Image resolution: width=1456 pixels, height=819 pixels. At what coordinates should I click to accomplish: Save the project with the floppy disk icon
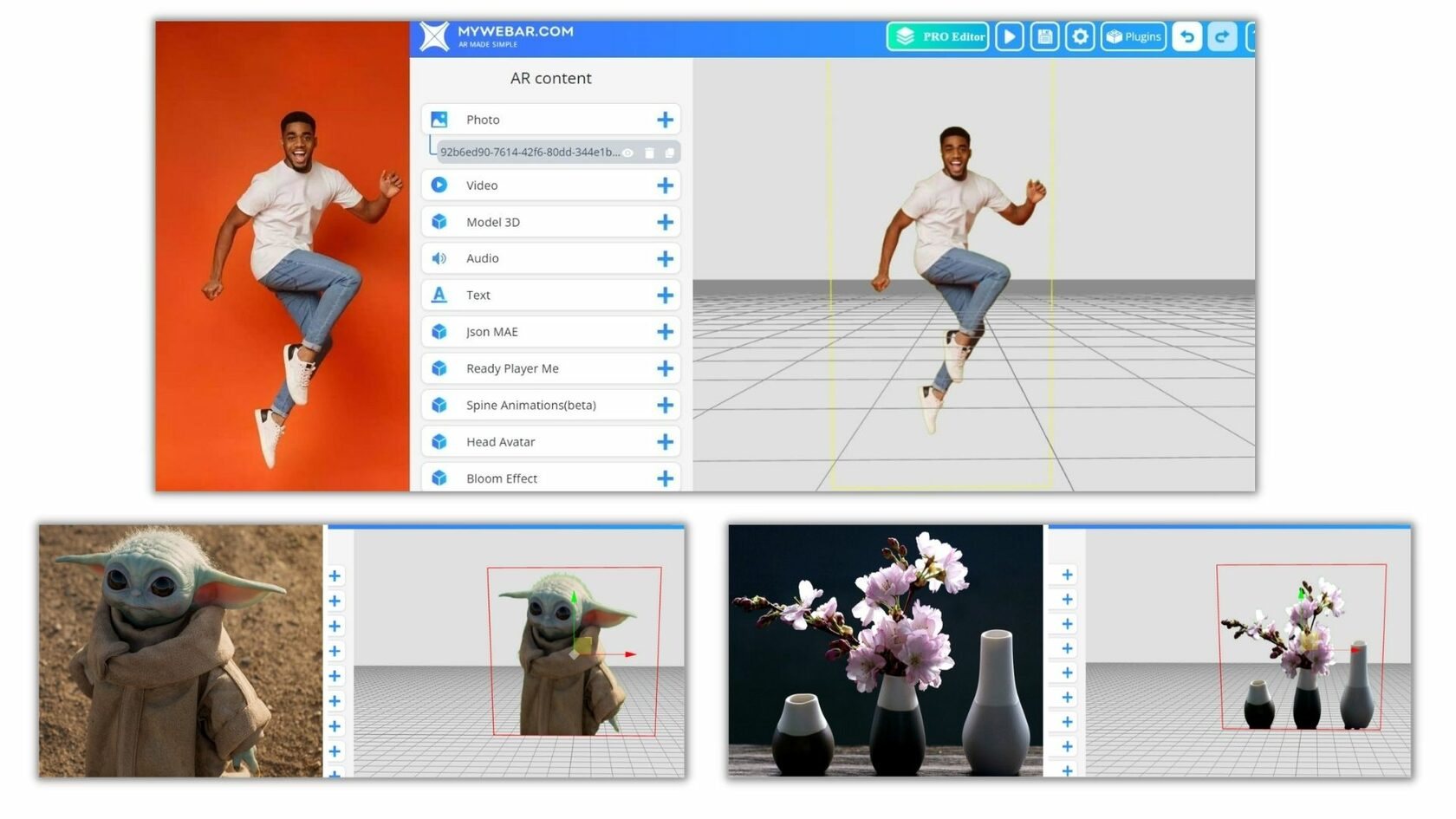coord(1044,36)
